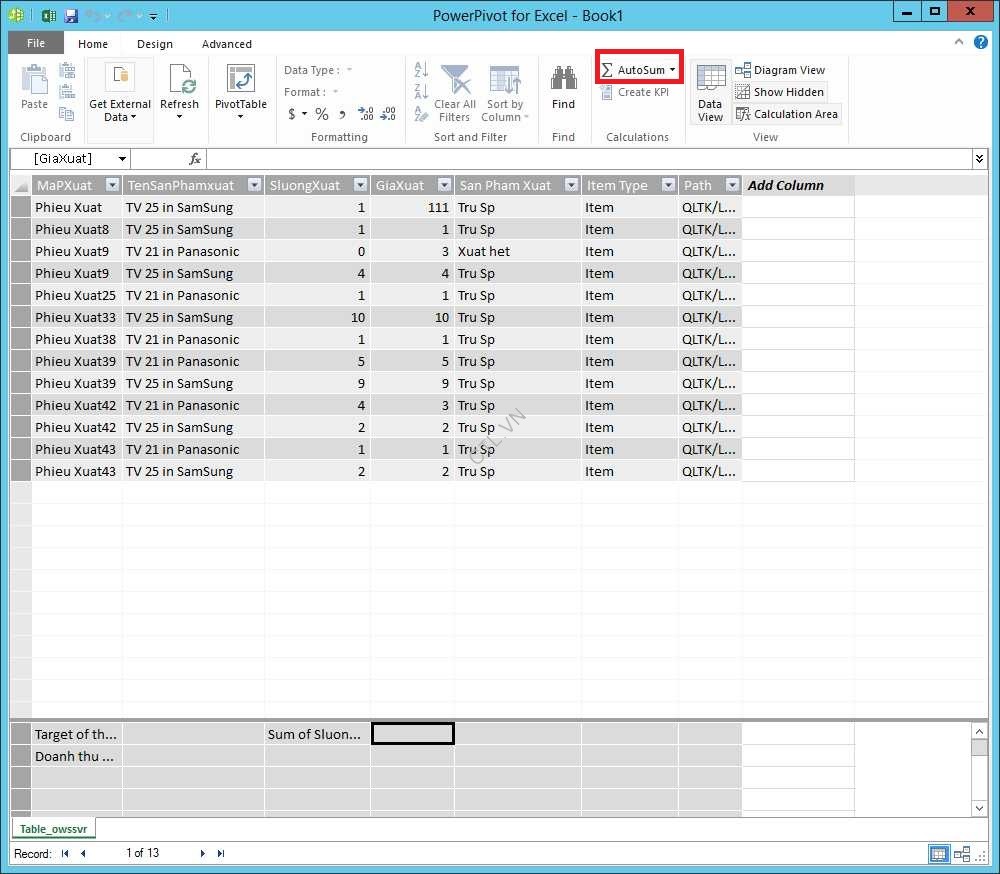Click Sort by Column icon
Screen dimensions: 1000x874
pos(505,81)
